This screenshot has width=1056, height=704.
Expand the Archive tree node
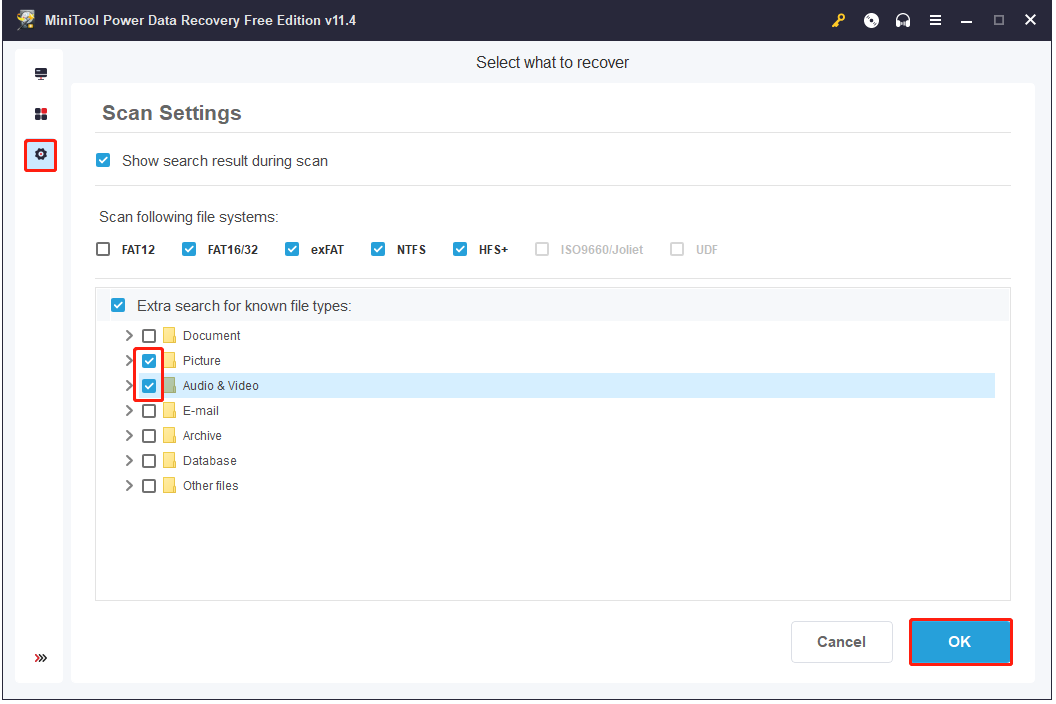129,435
